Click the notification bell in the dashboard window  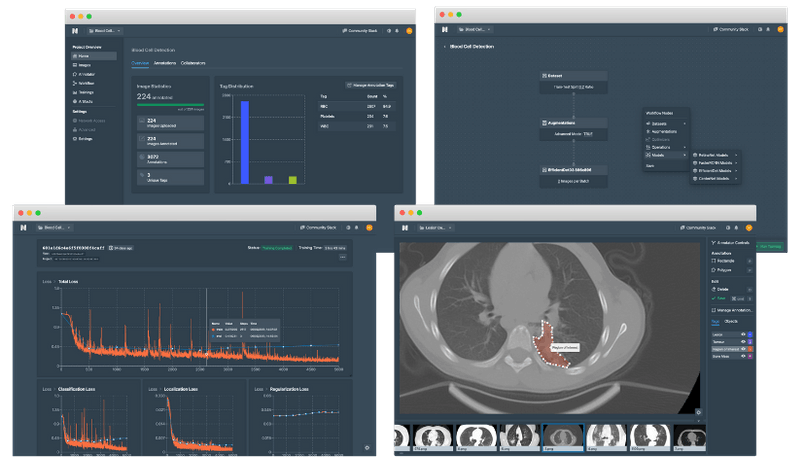pos(397,31)
